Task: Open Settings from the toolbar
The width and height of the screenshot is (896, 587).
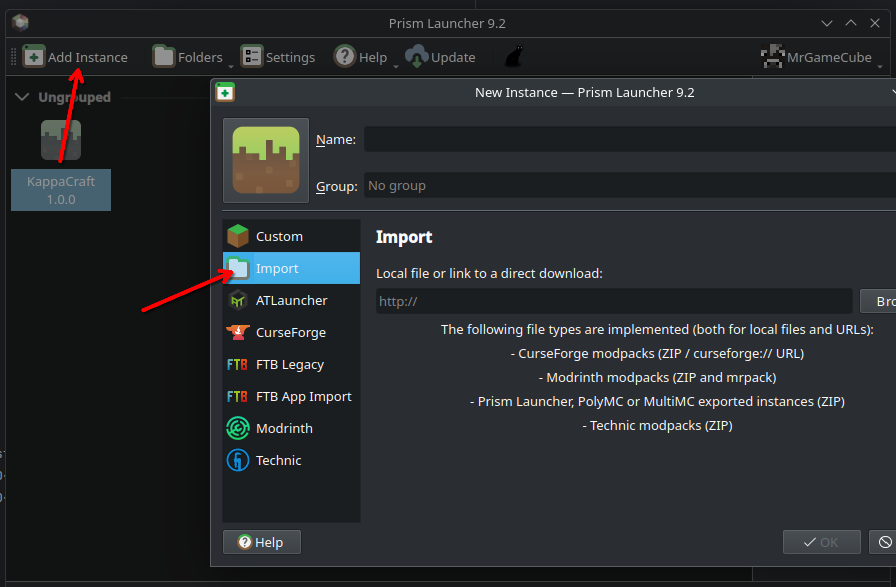Action: point(278,57)
